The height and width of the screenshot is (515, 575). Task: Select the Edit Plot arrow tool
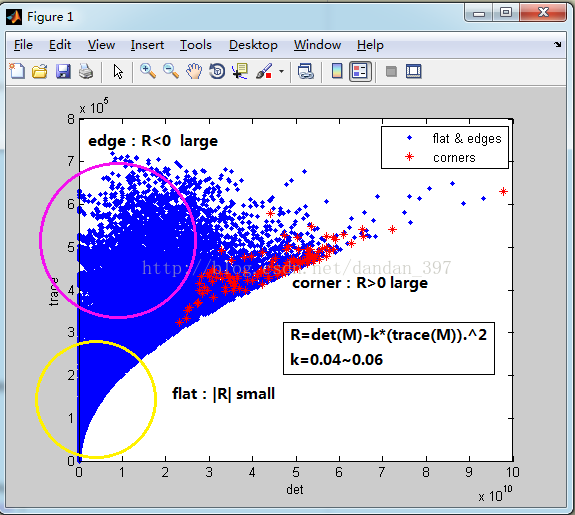[118, 72]
